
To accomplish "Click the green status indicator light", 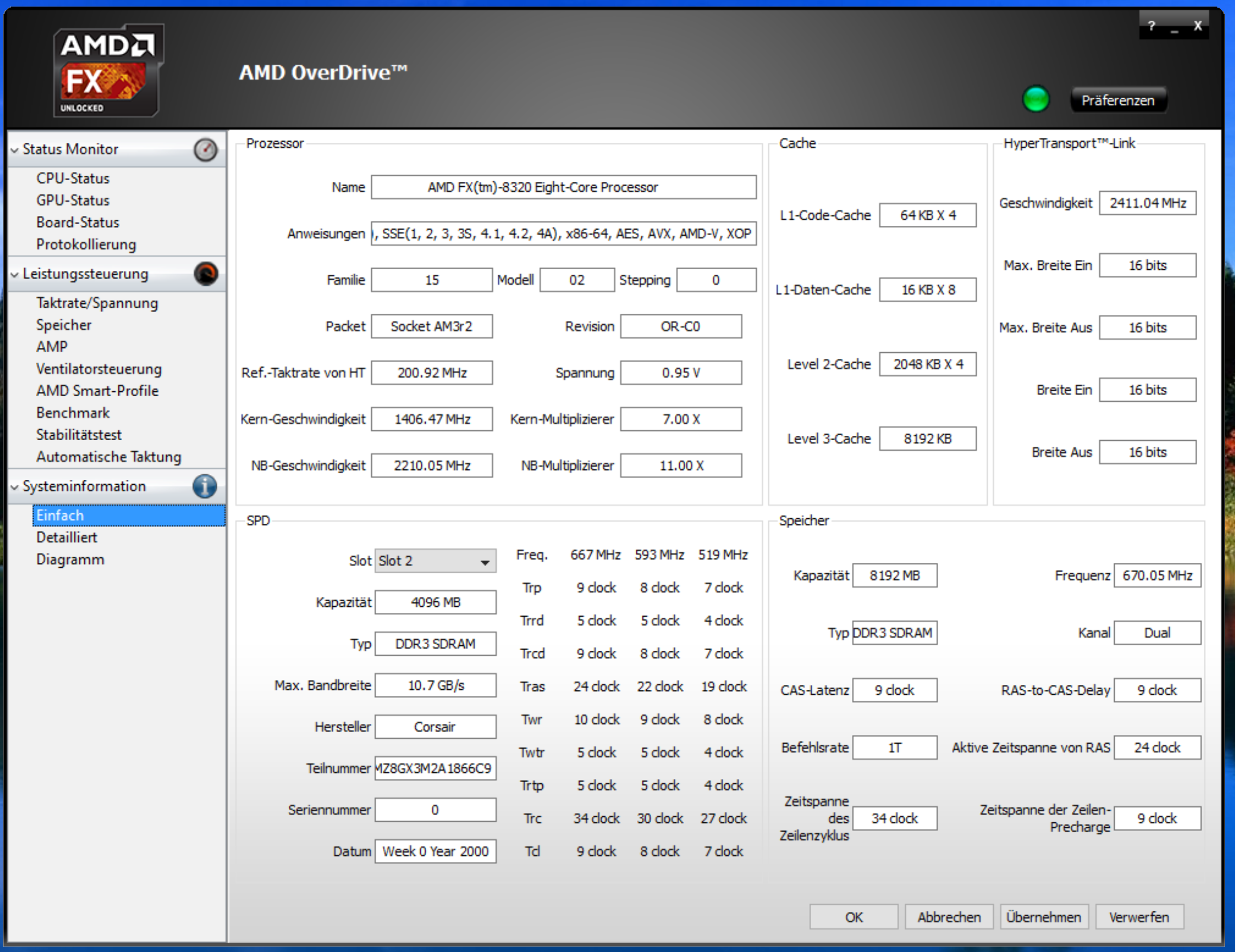I will click(1035, 100).
